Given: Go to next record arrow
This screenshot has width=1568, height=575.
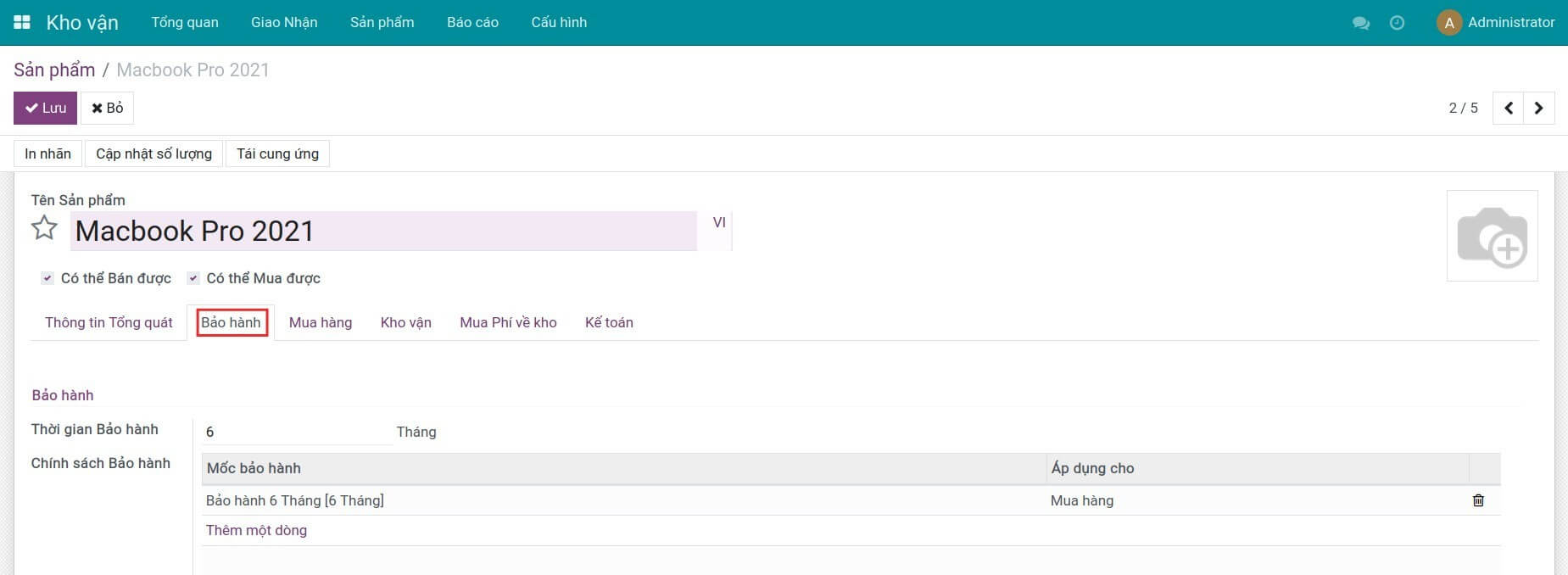Looking at the screenshot, I should (1538, 109).
